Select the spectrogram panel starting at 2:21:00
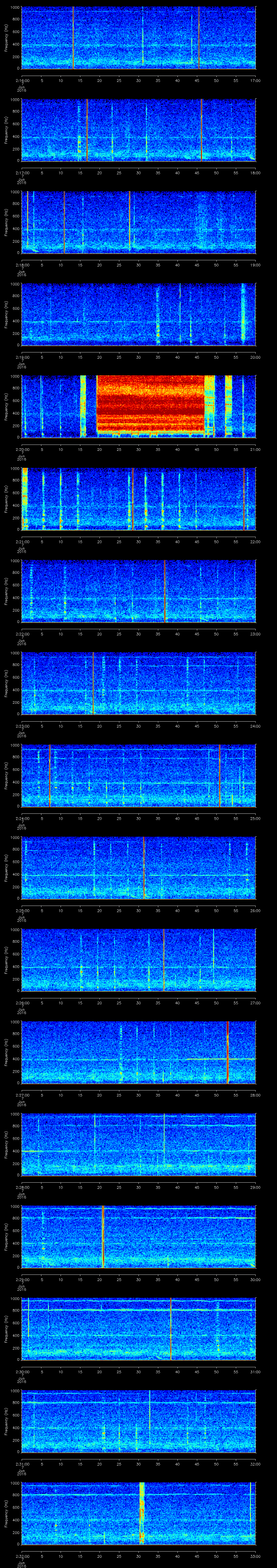This screenshot has width=277, height=1568. (138, 499)
